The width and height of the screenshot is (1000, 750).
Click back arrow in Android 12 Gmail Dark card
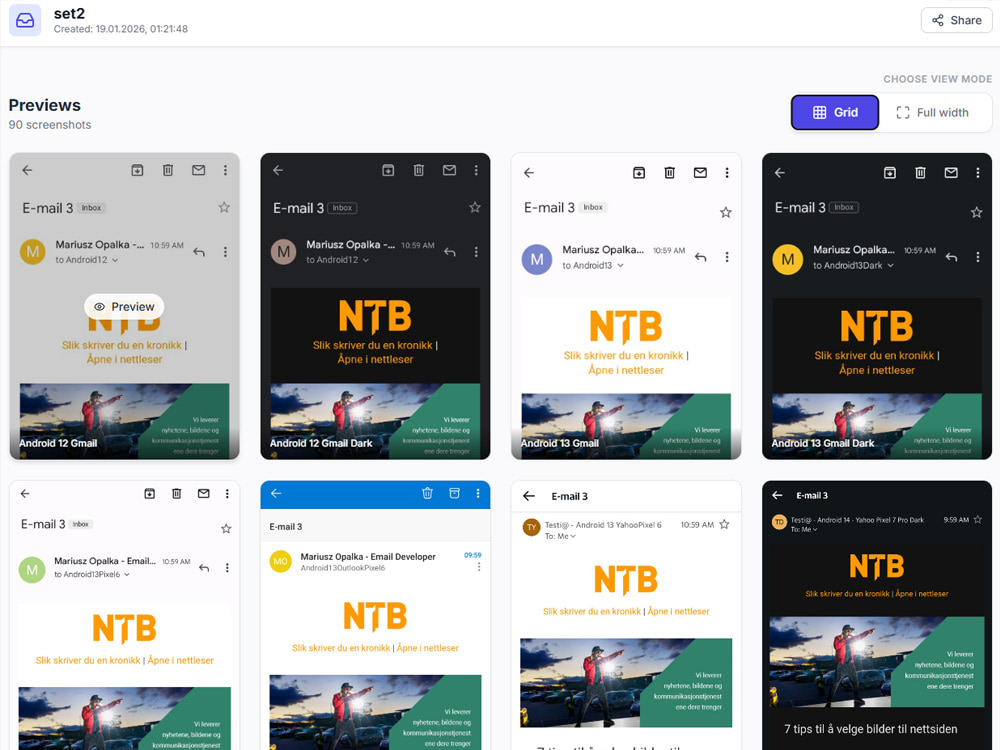pyautogui.click(x=278, y=170)
